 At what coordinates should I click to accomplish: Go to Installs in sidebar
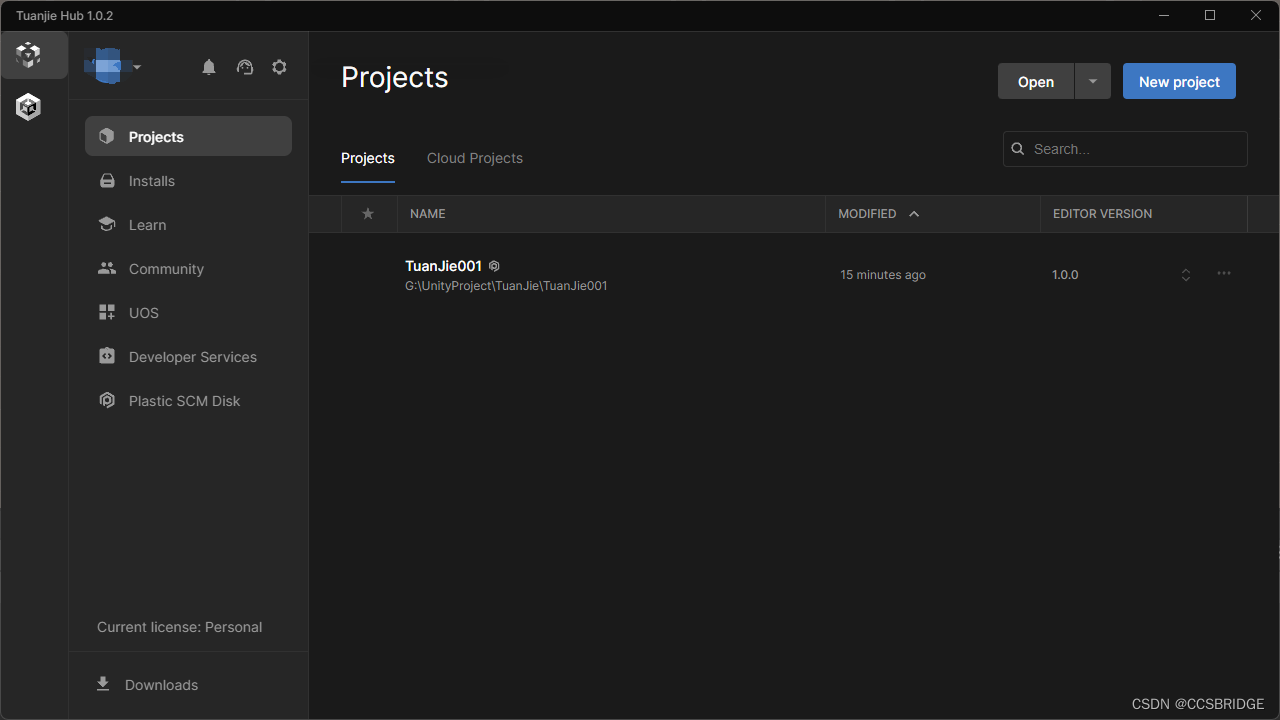[x=188, y=181]
